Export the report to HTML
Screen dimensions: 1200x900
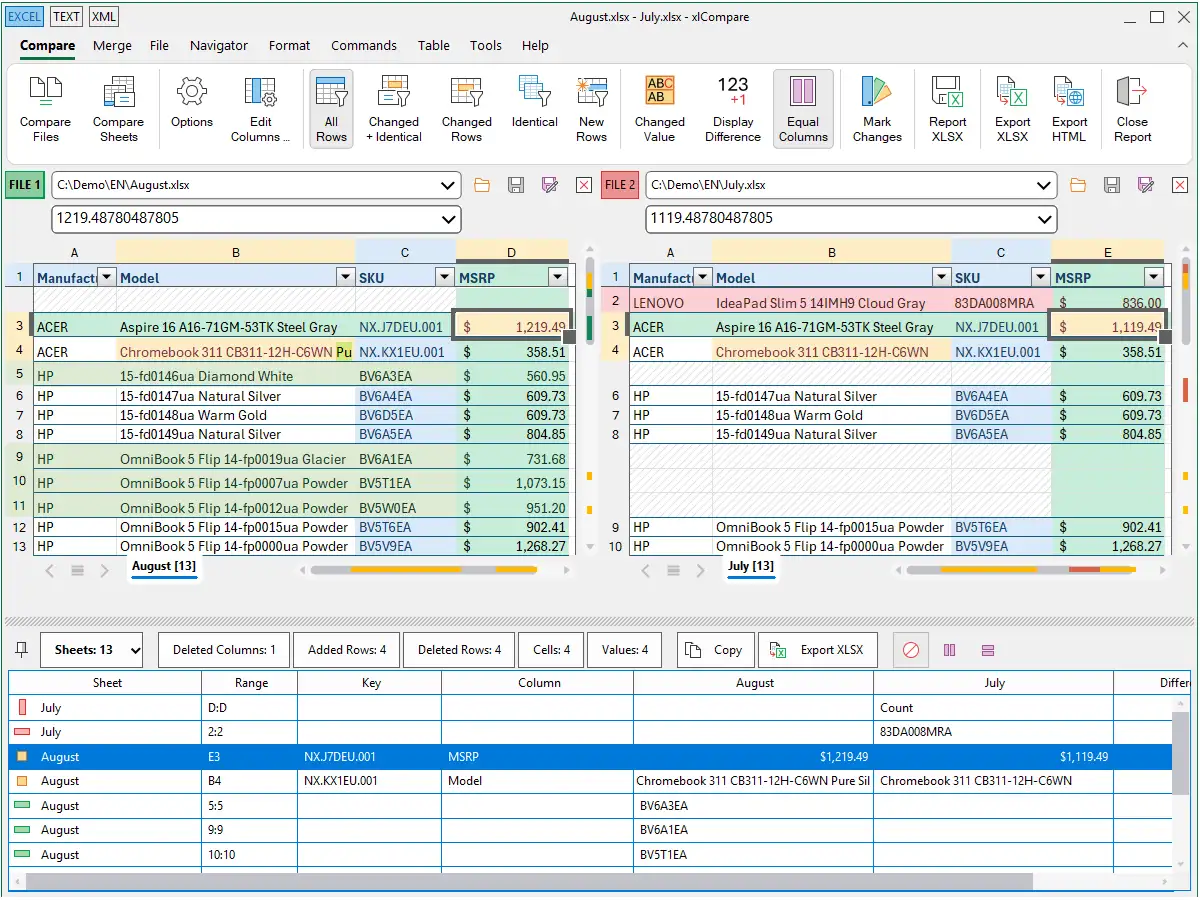(1069, 109)
